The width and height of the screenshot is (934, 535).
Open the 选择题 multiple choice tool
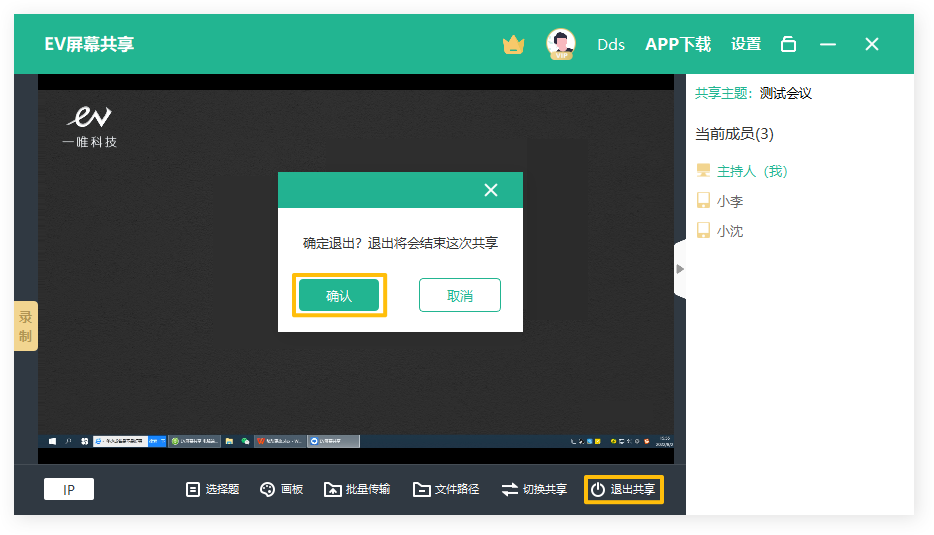212,489
